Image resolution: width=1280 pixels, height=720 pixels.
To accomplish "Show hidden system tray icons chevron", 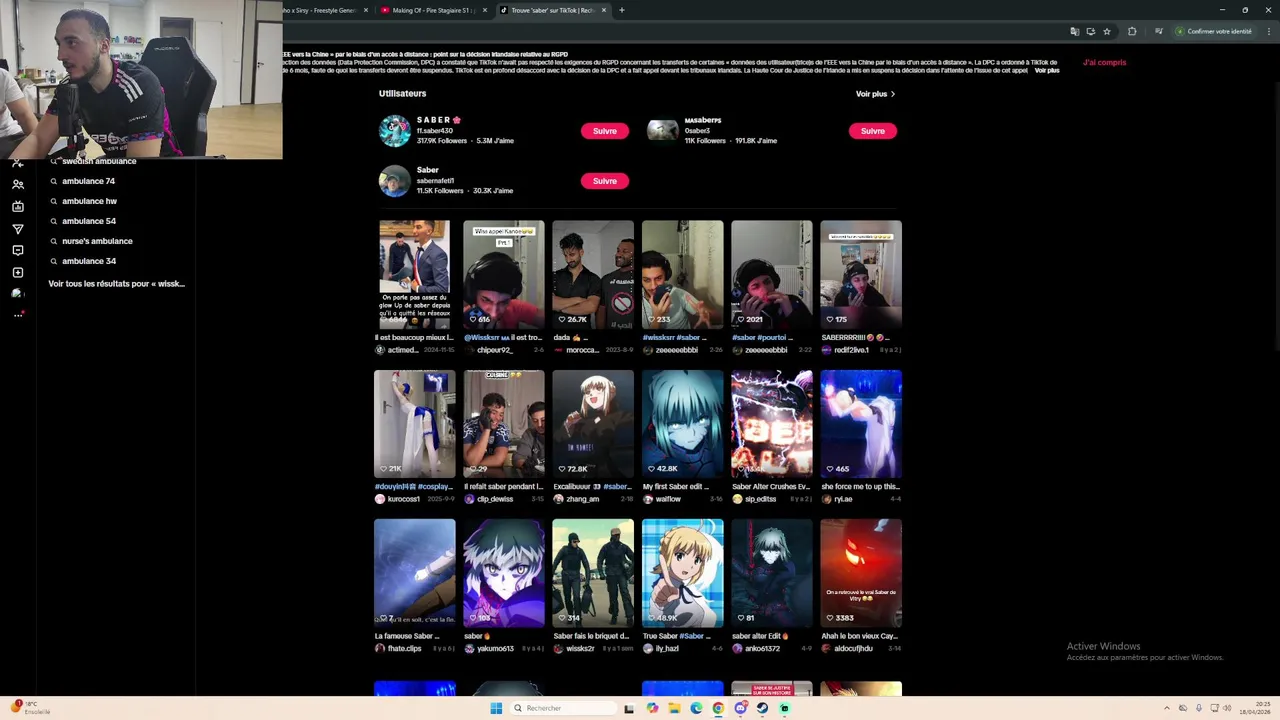I will pyautogui.click(x=1167, y=708).
